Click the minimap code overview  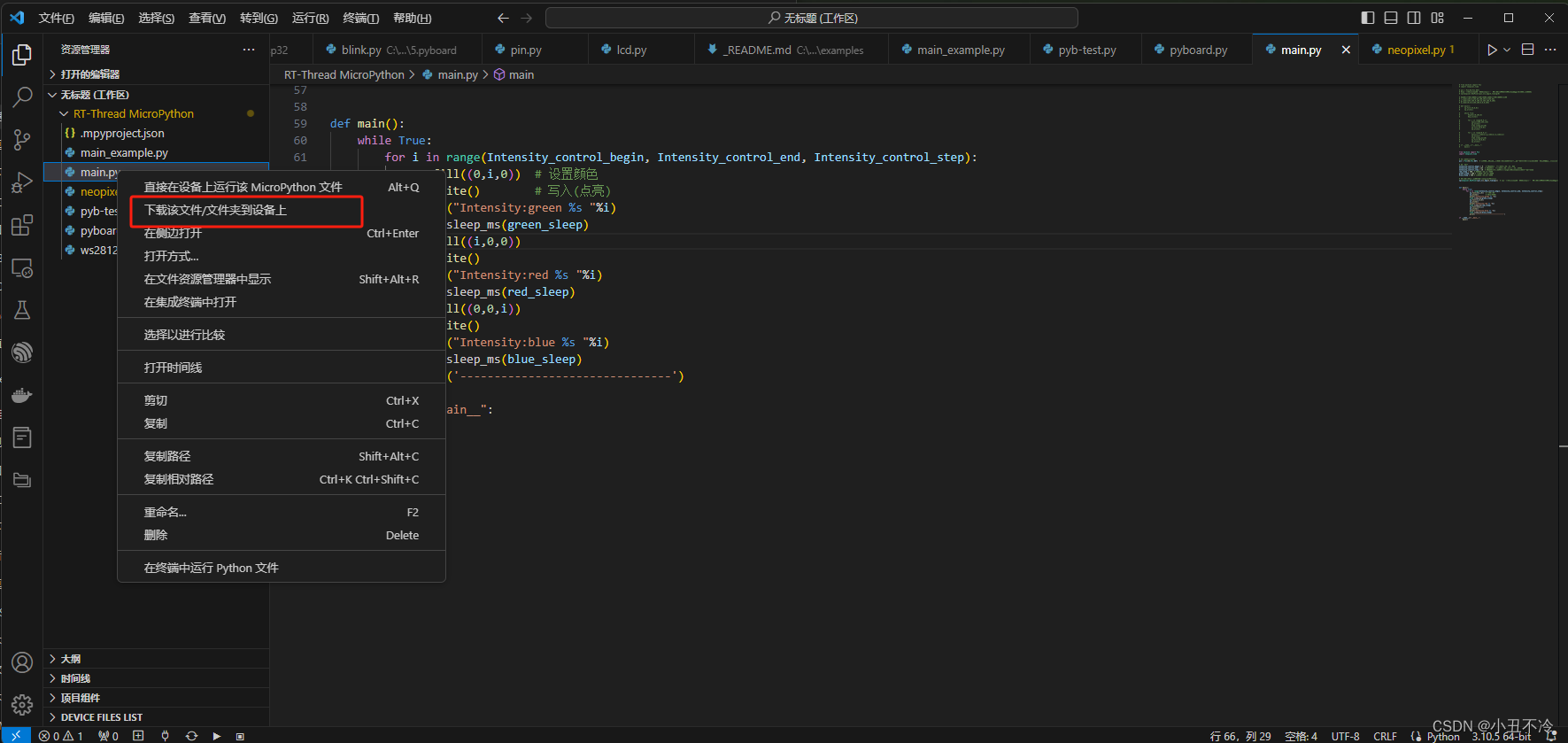click(1505, 151)
